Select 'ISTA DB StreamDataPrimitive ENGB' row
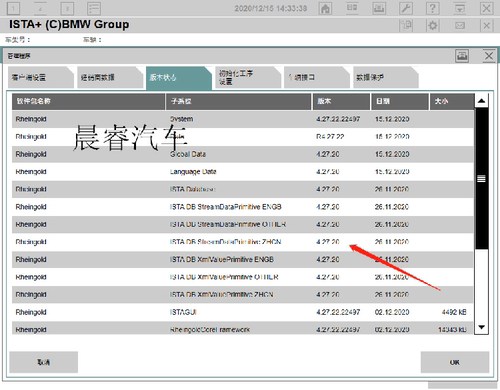 (243, 207)
